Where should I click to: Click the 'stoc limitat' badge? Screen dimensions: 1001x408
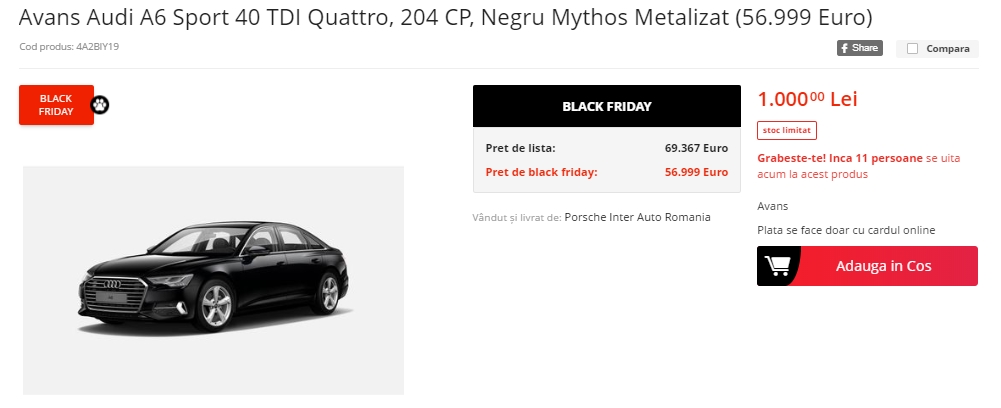click(787, 130)
